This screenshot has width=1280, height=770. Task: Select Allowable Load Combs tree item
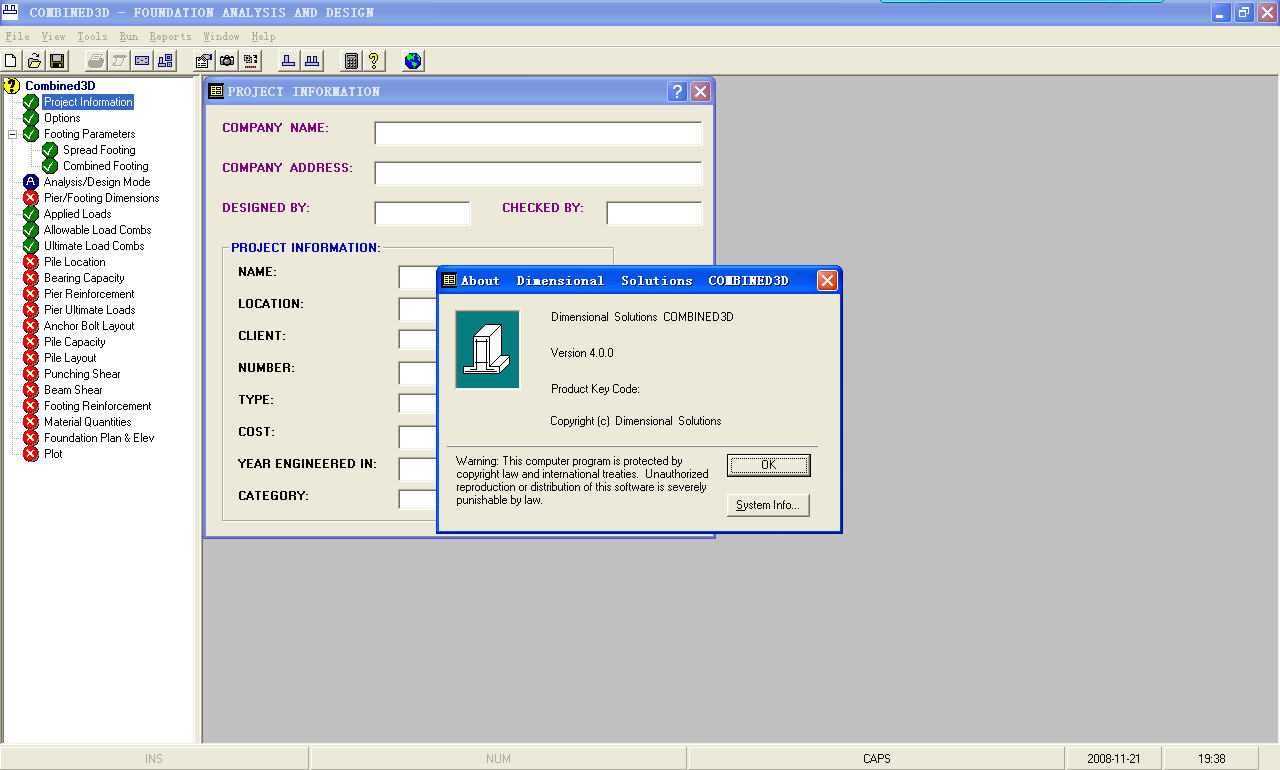point(97,230)
